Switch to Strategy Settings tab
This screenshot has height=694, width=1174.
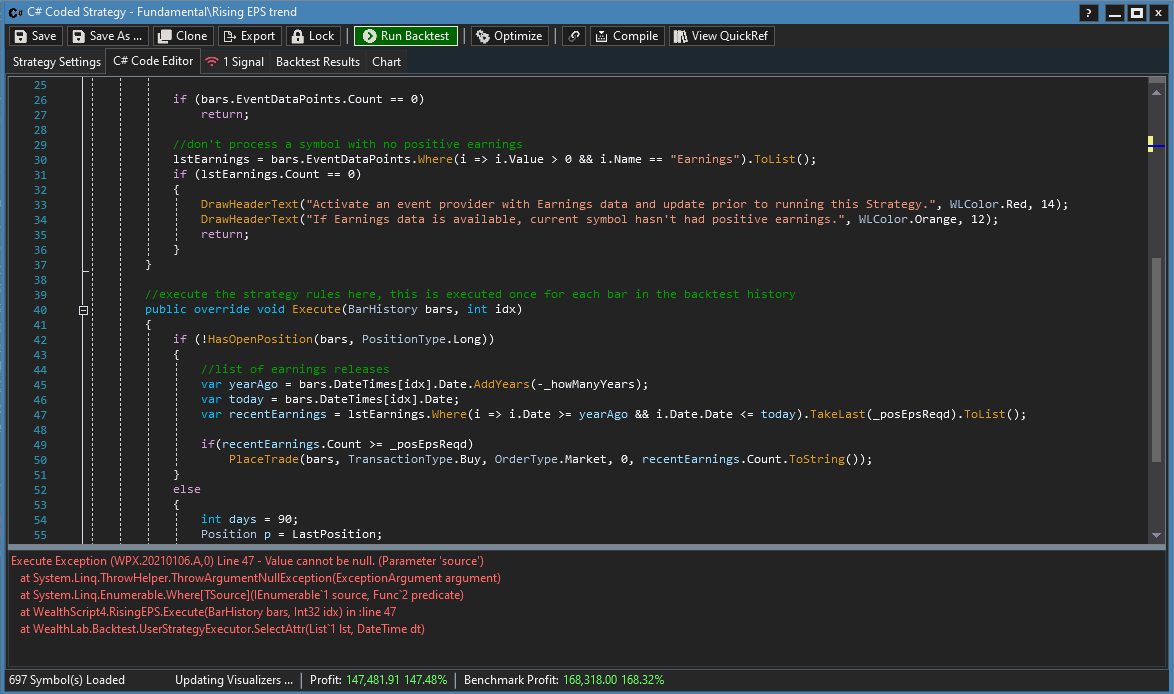coord(57,62)
